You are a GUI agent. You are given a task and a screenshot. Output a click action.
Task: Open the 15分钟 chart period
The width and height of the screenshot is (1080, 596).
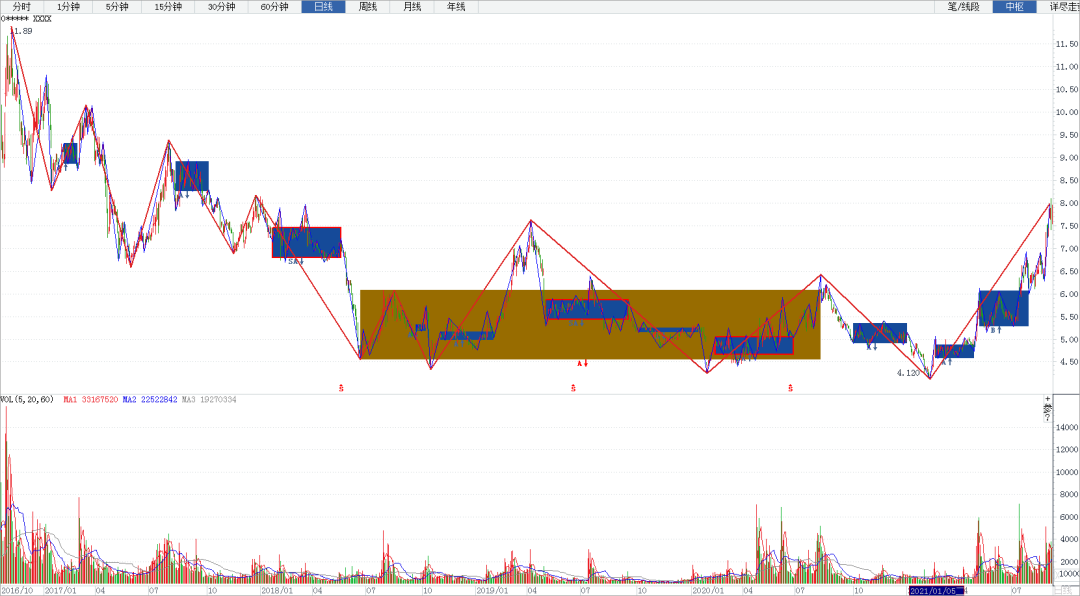click(168, 7)
